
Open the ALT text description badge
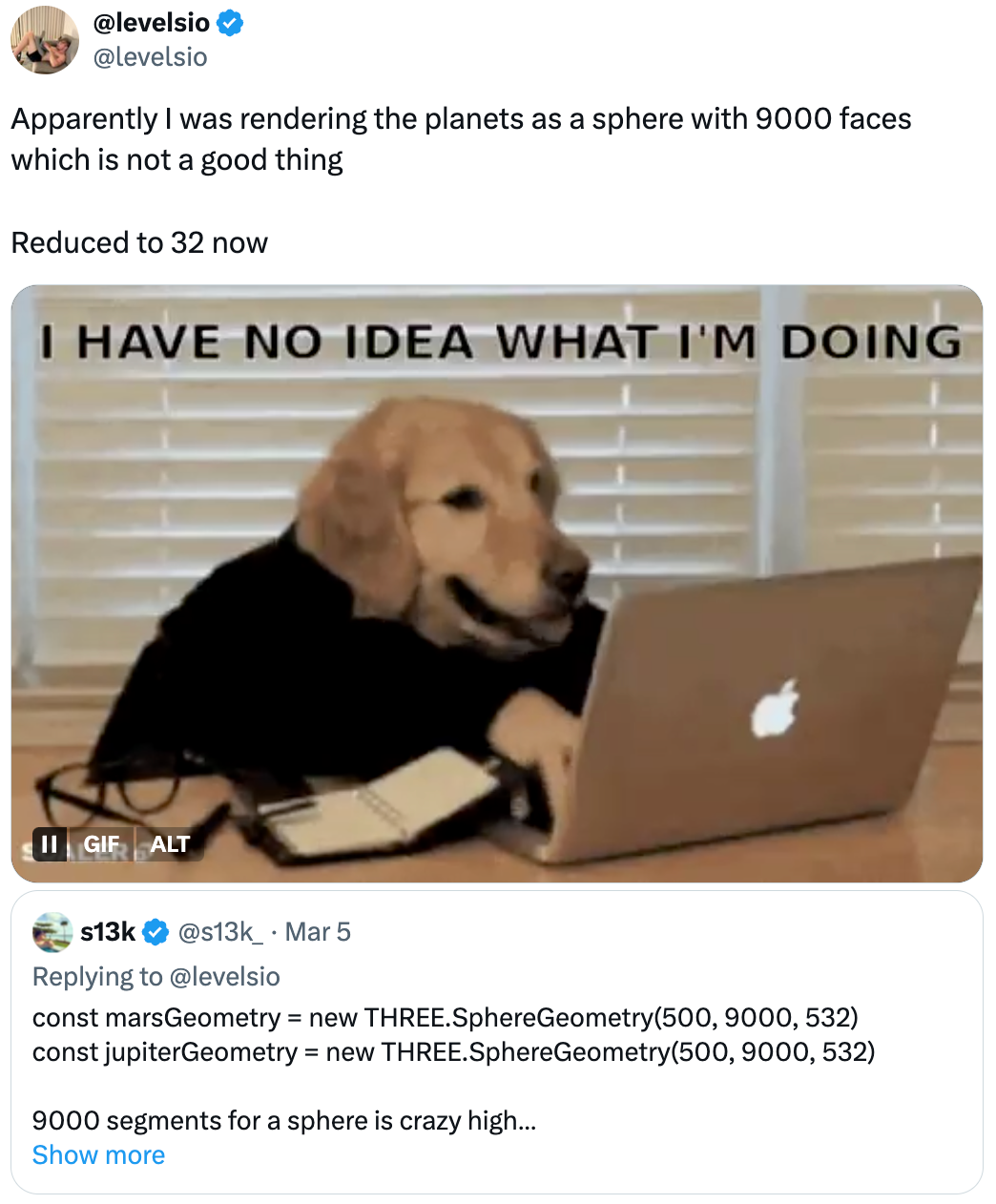tap(170, 843)
